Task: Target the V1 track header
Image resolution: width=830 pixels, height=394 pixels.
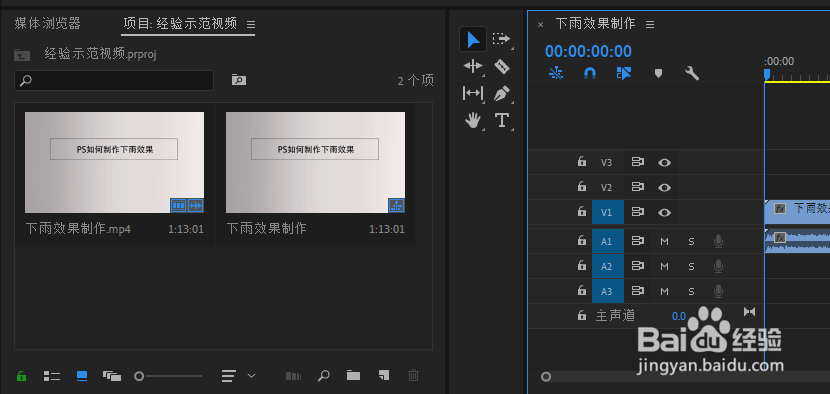Action: 608,212
